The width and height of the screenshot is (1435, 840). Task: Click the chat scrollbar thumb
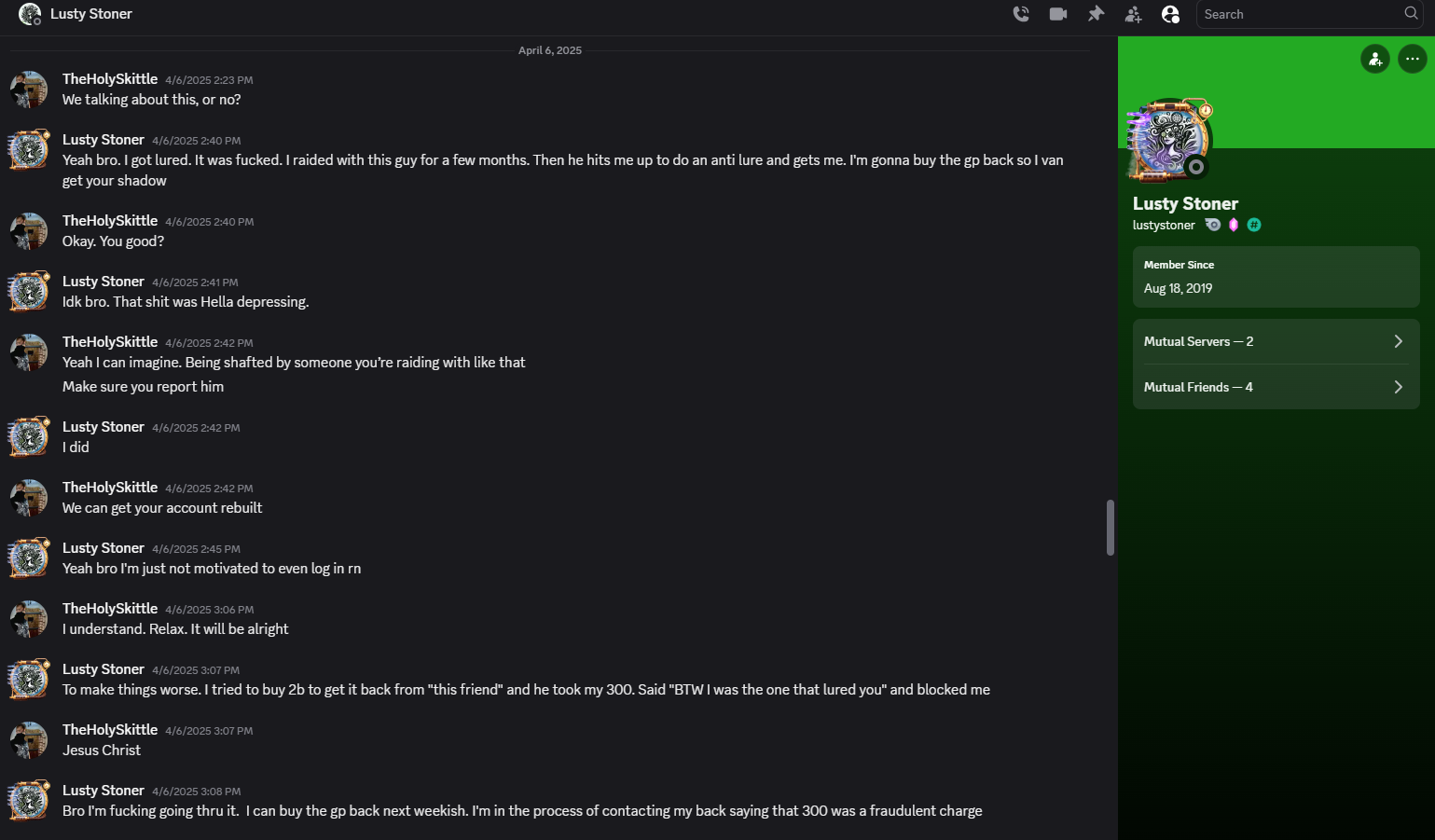pos(1110,528)
